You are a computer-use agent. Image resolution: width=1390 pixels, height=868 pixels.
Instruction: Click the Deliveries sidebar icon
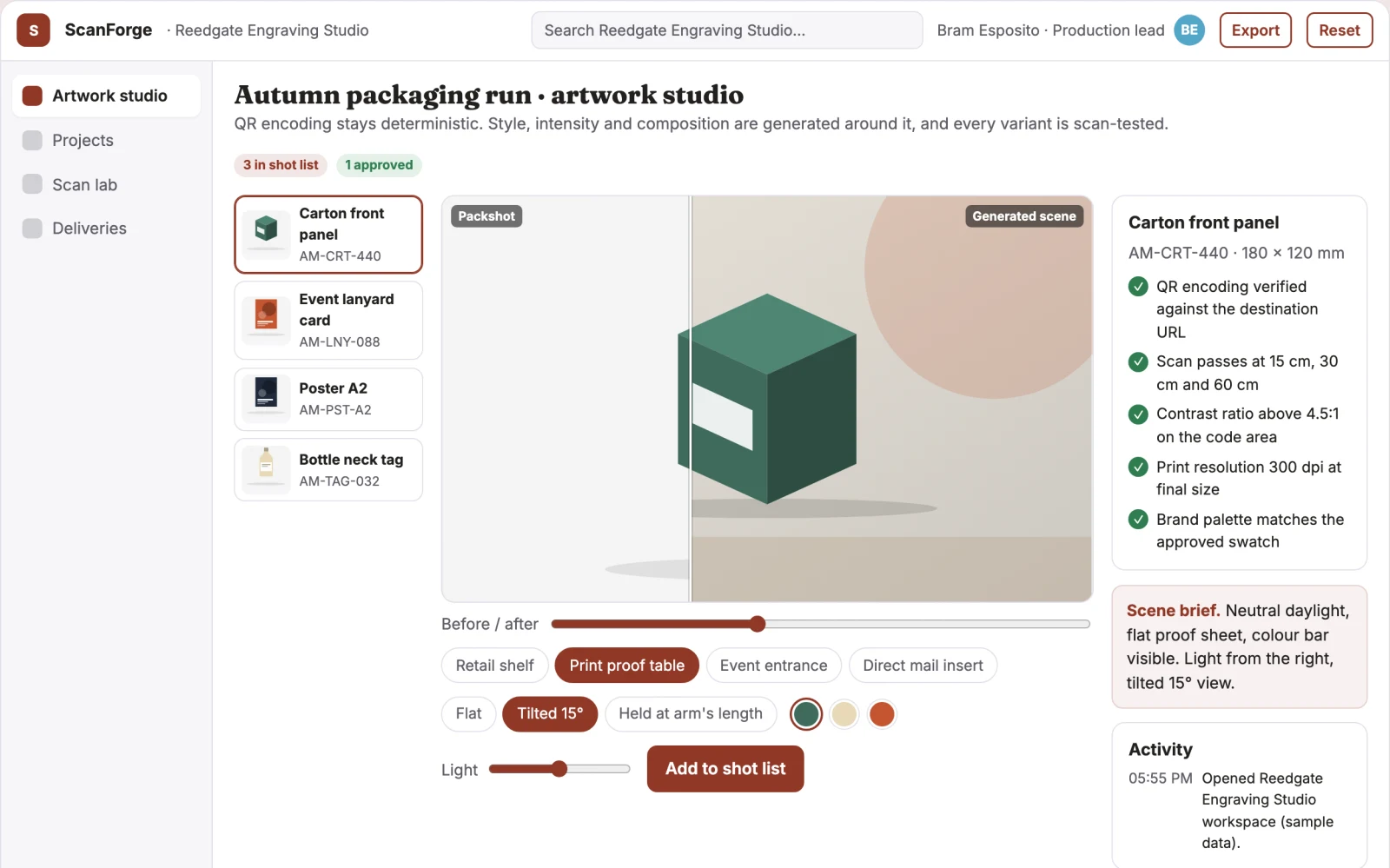click(32, 228)
